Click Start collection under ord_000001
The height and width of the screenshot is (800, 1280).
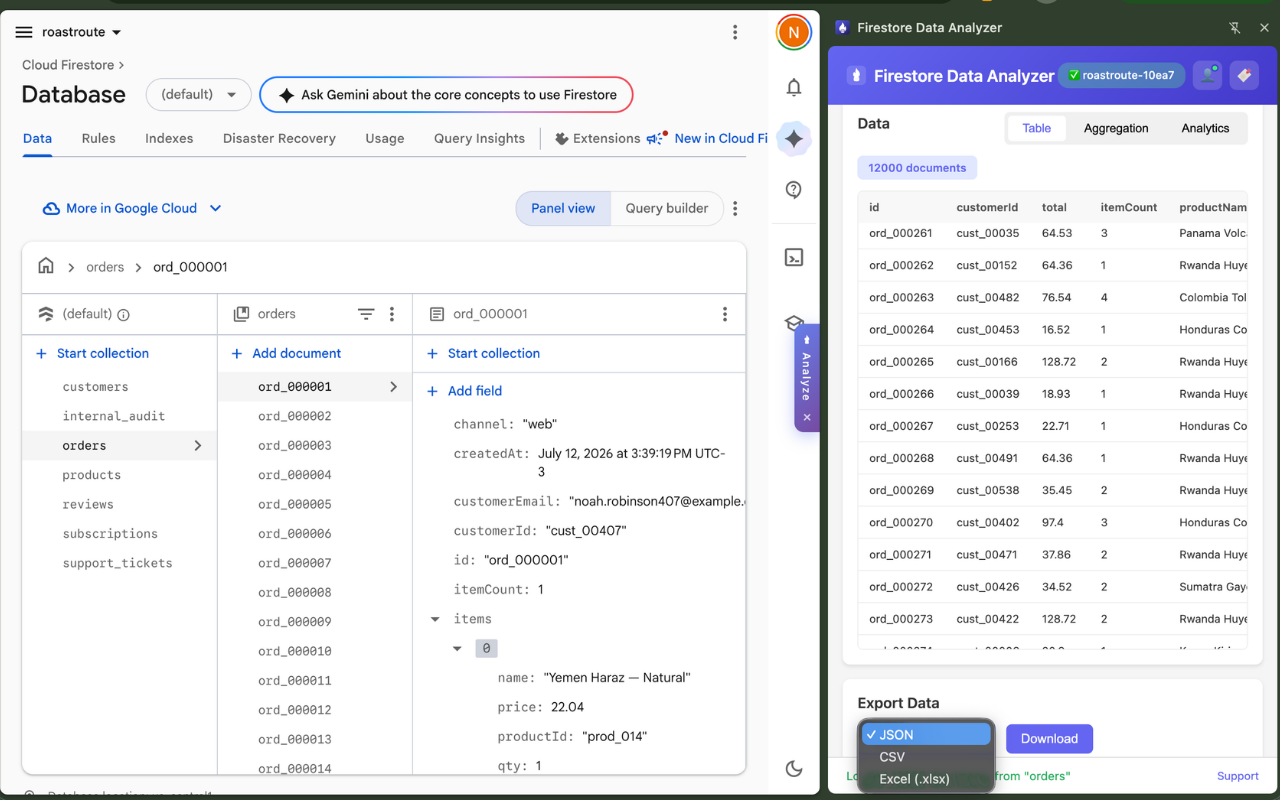tap(483, 353)
